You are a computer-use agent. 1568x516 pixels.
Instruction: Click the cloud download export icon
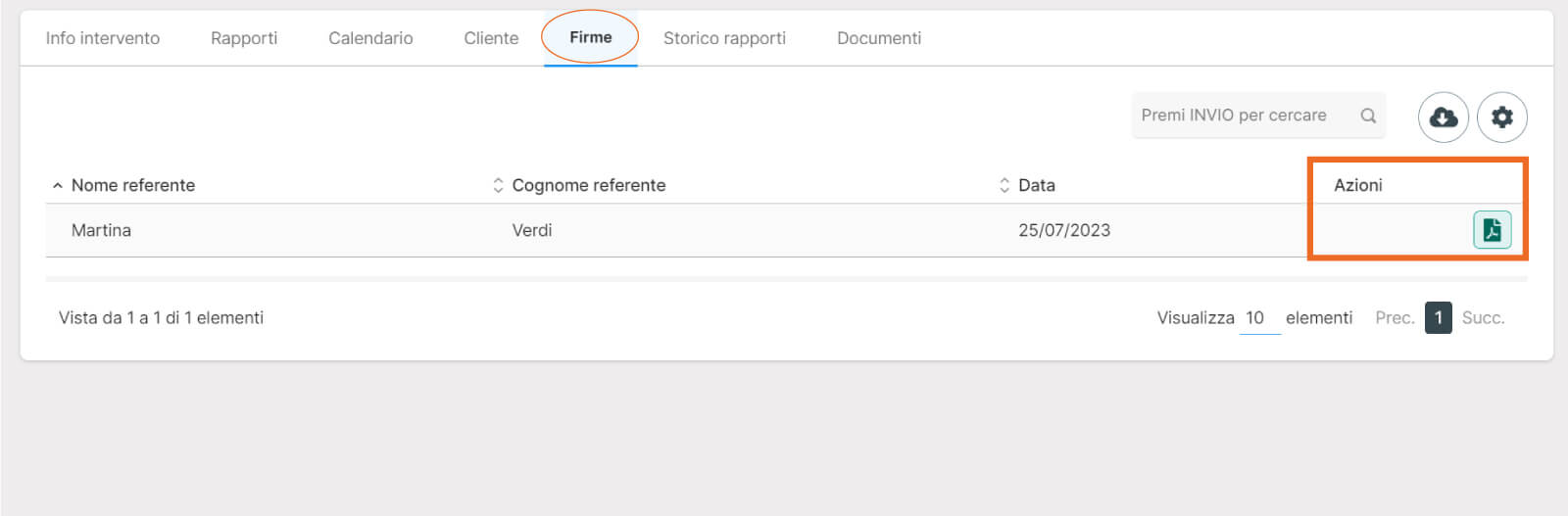[1443, 117]
